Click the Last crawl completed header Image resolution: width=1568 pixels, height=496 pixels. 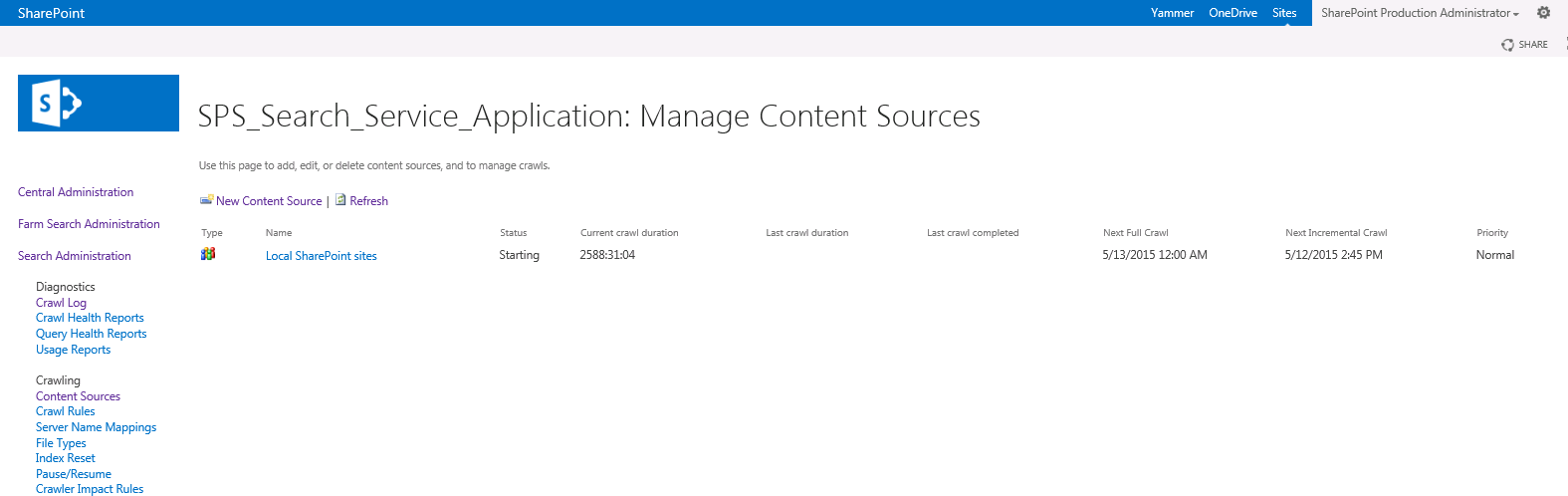point(973,233)
